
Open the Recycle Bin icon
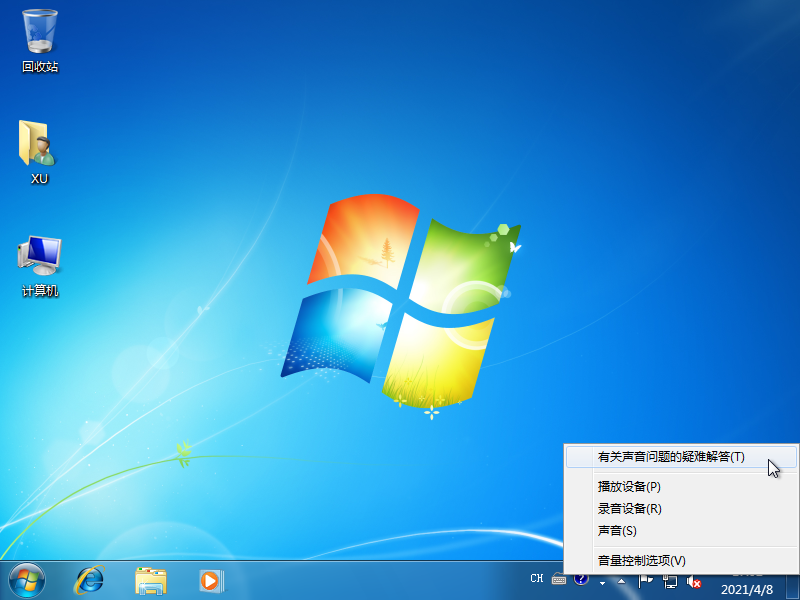coord(38,35)
